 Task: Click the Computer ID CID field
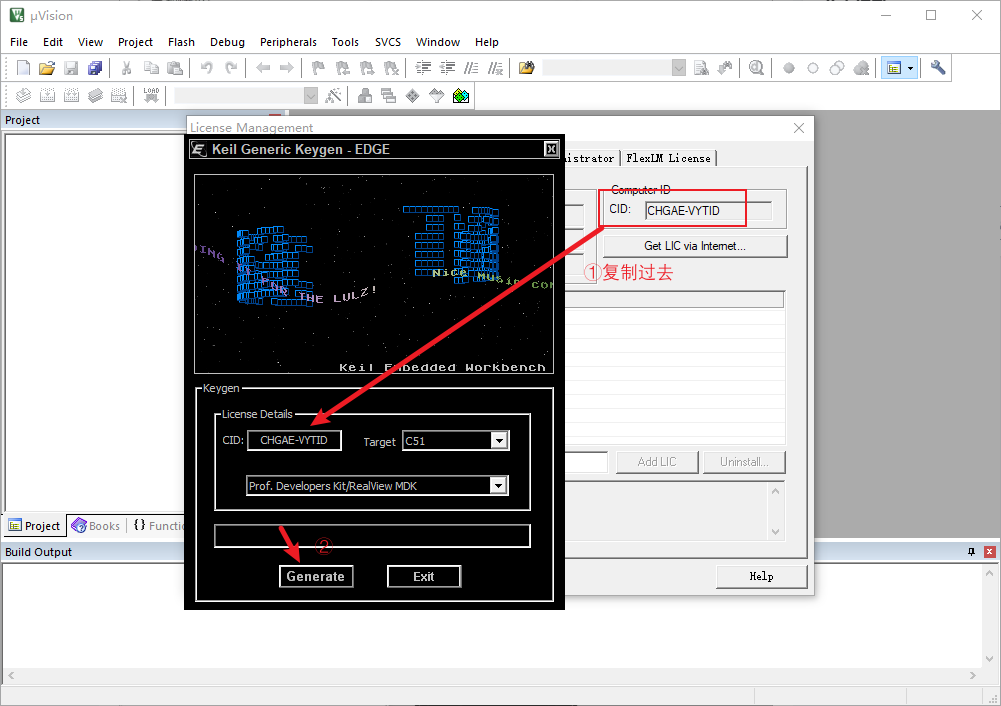(x=708, y=211)
